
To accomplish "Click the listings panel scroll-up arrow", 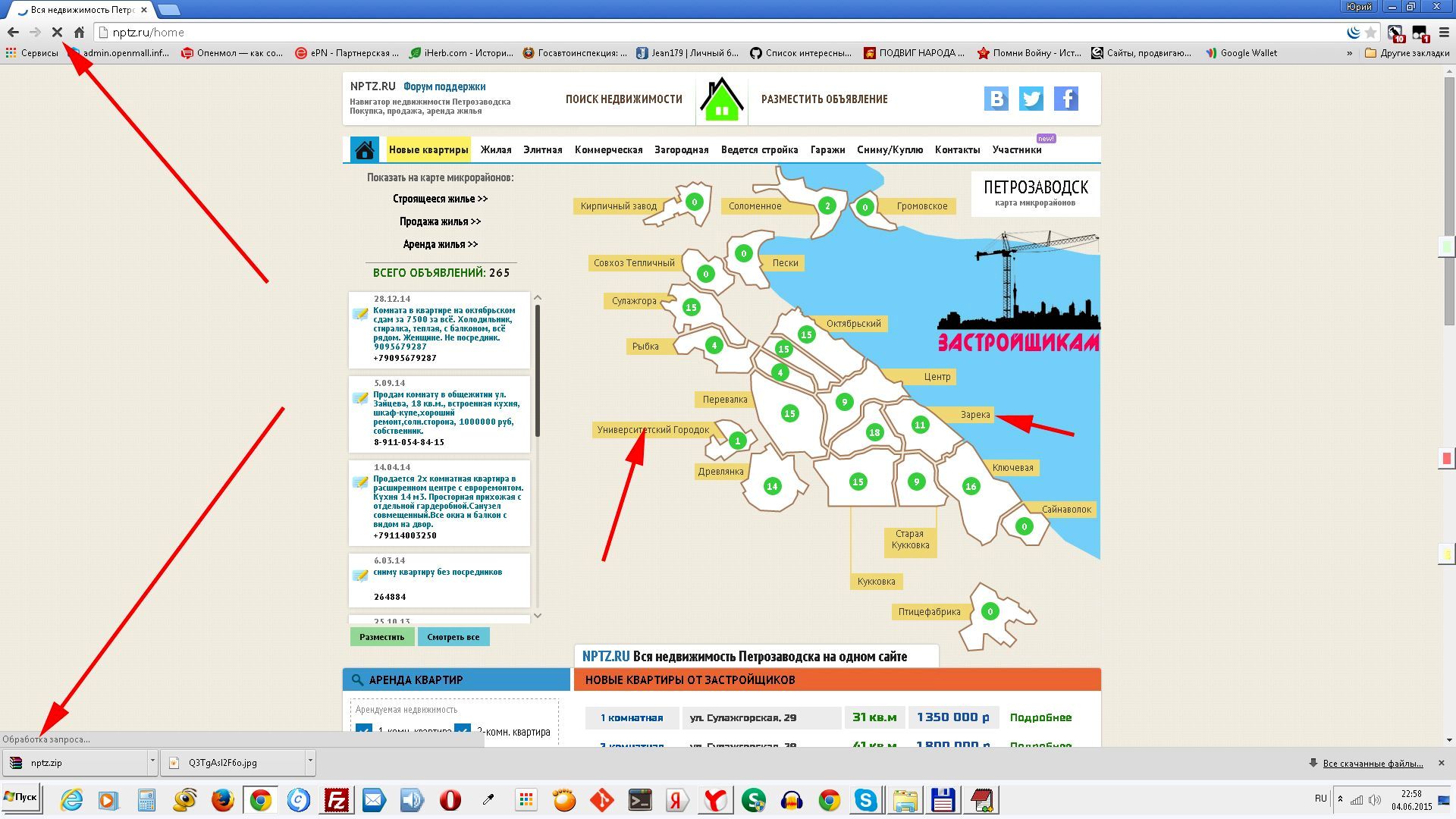I will (538, 298).
